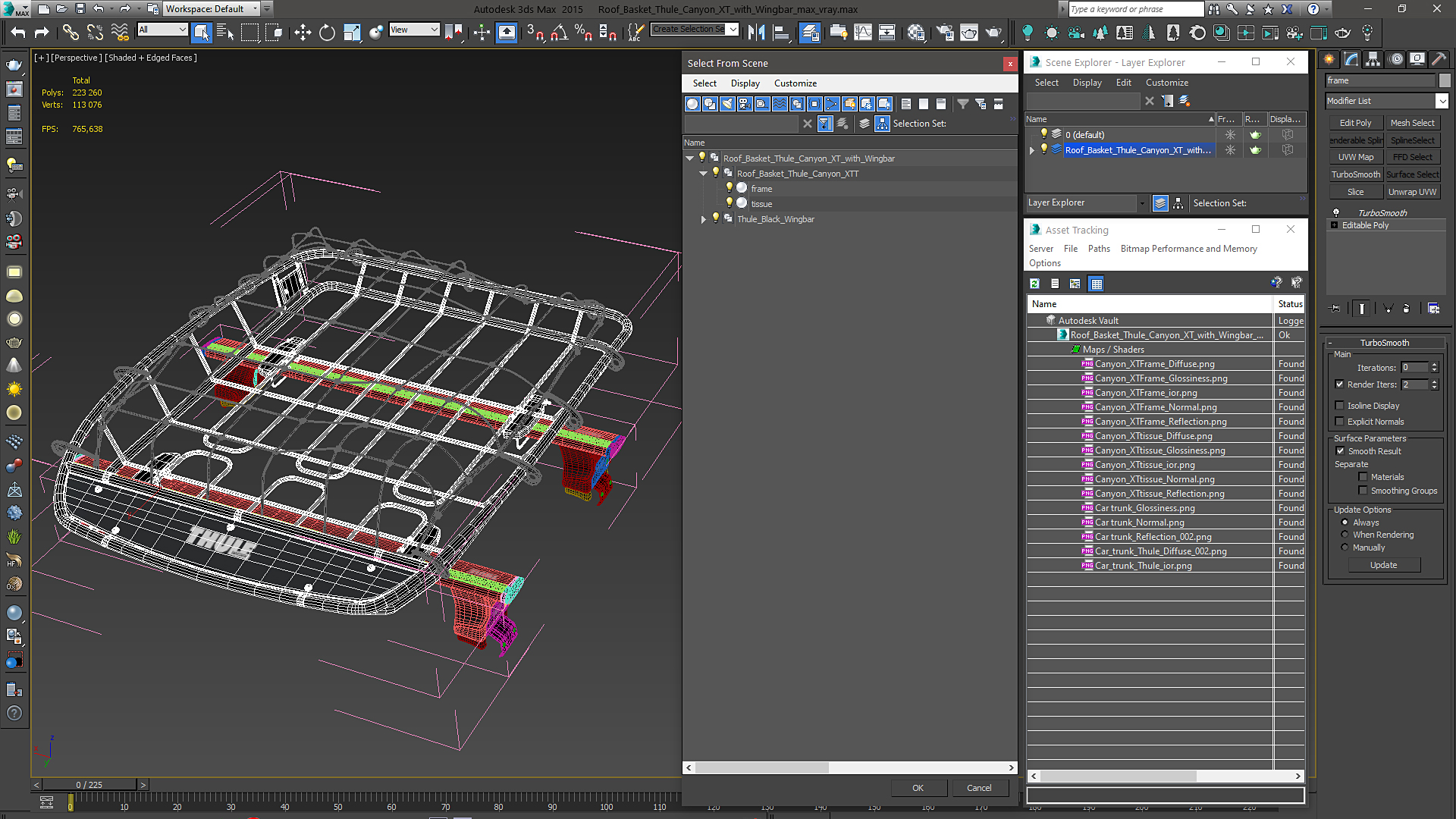
Task: Open Paths menu in Asset Tracking
Action: [x=1098, y=249]
